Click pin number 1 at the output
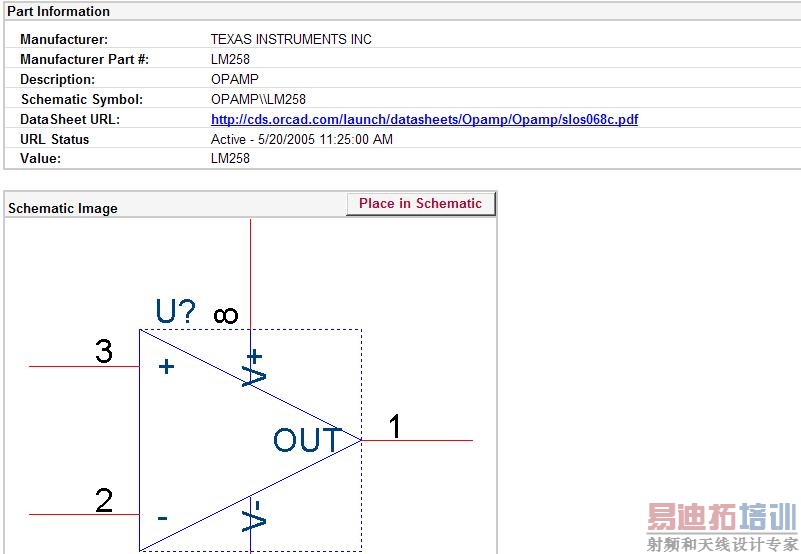 point(395,426)
